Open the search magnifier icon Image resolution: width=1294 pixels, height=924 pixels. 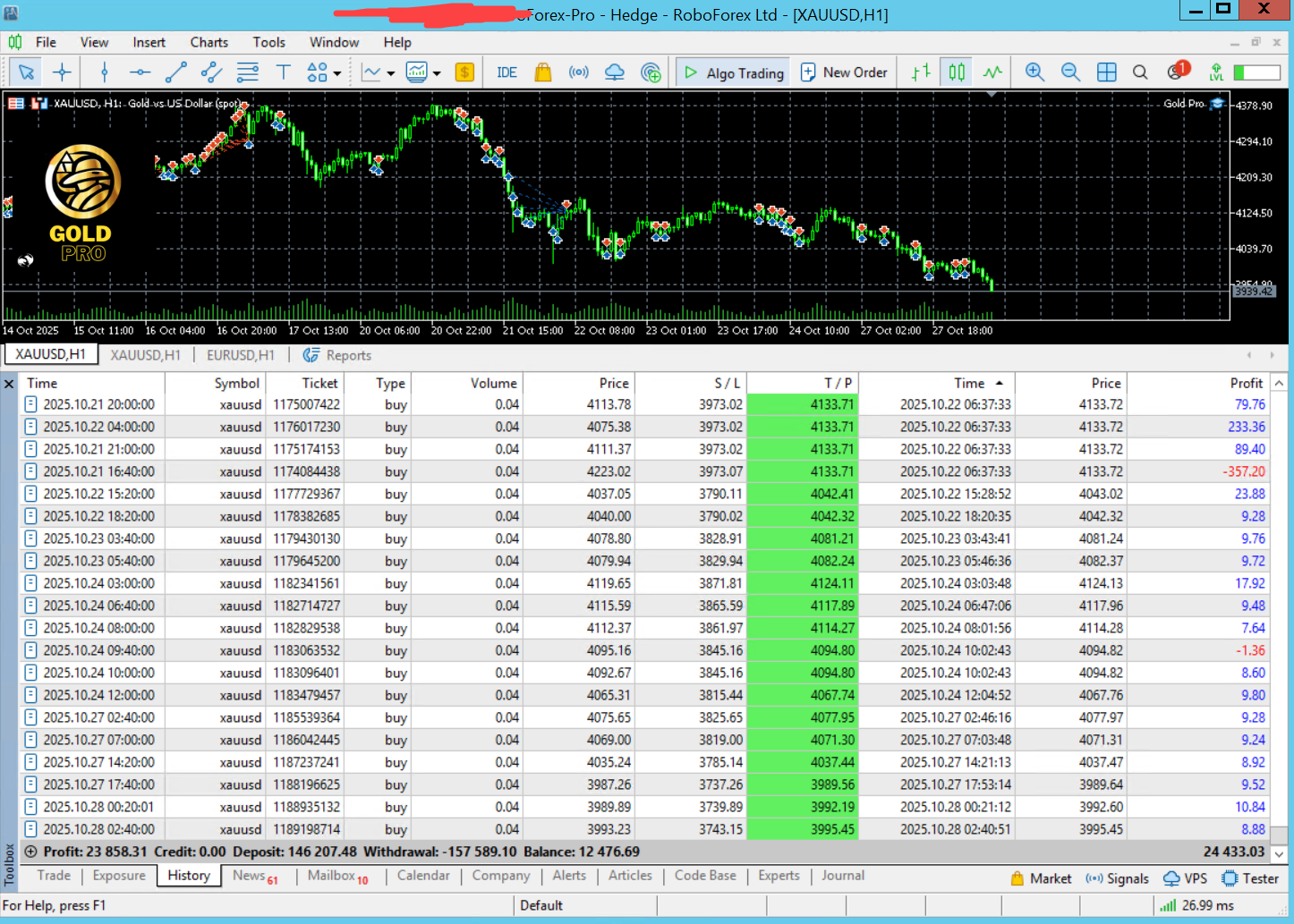[x=1140, y=72]
